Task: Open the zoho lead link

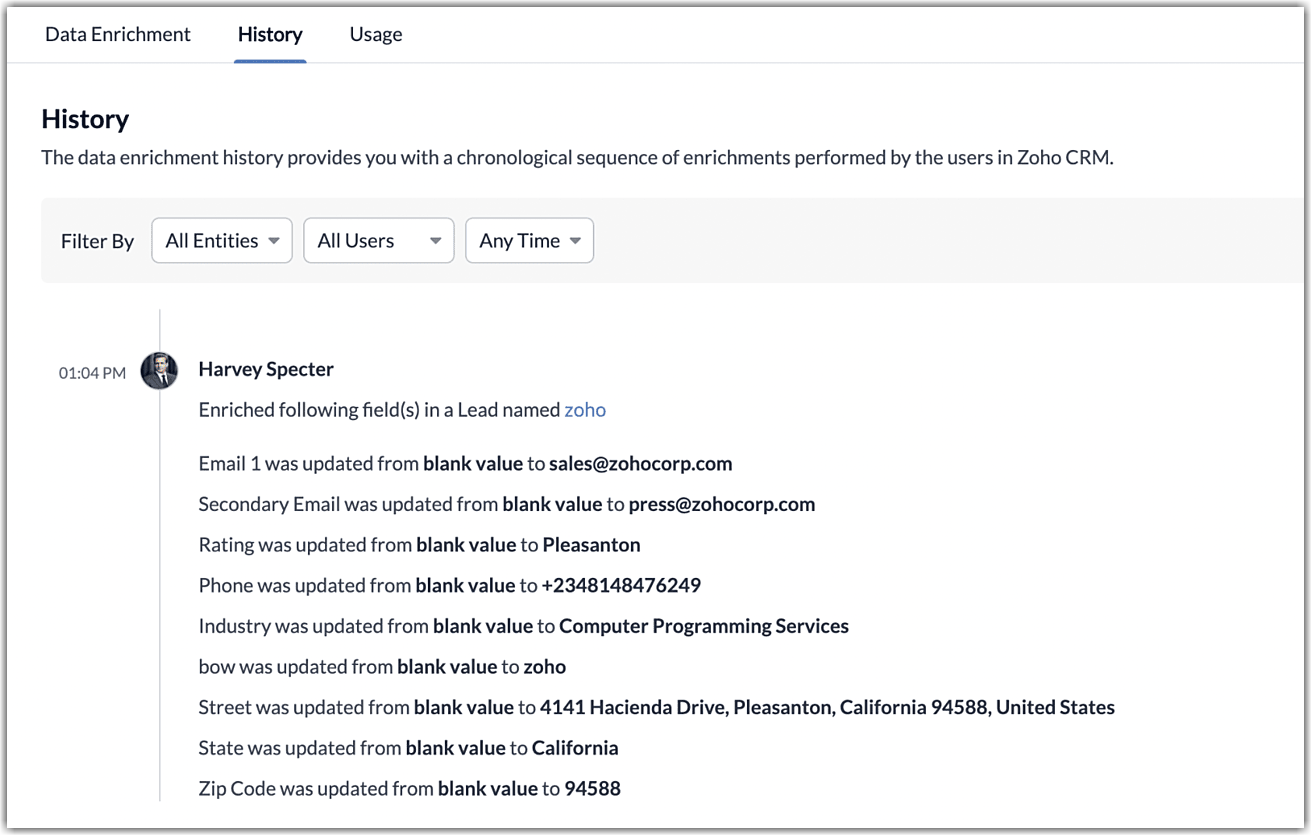Action: tap(585, 410)
